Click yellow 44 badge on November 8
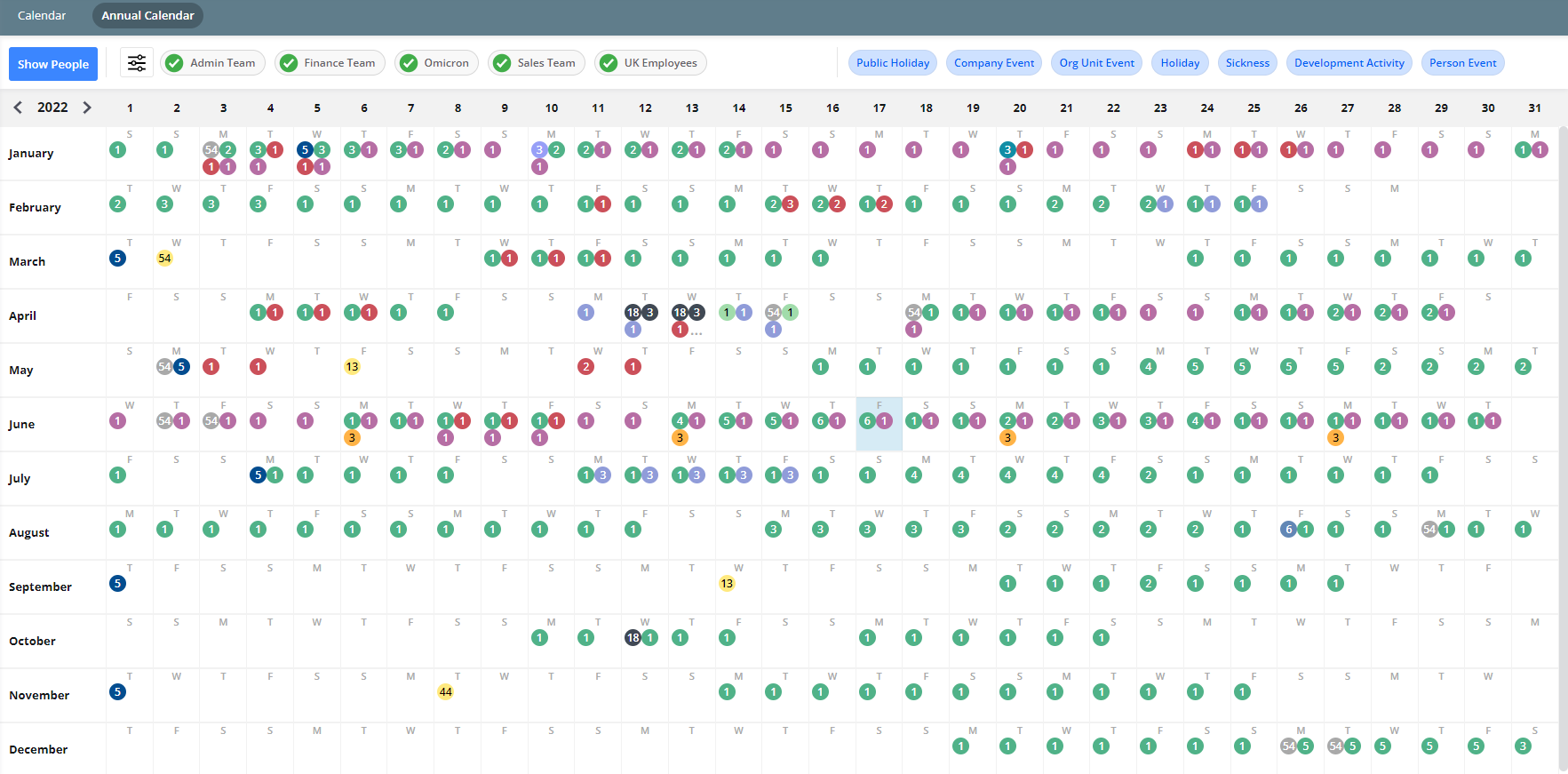Screen dimensions: 1568x774 click(x=446, y=692)
